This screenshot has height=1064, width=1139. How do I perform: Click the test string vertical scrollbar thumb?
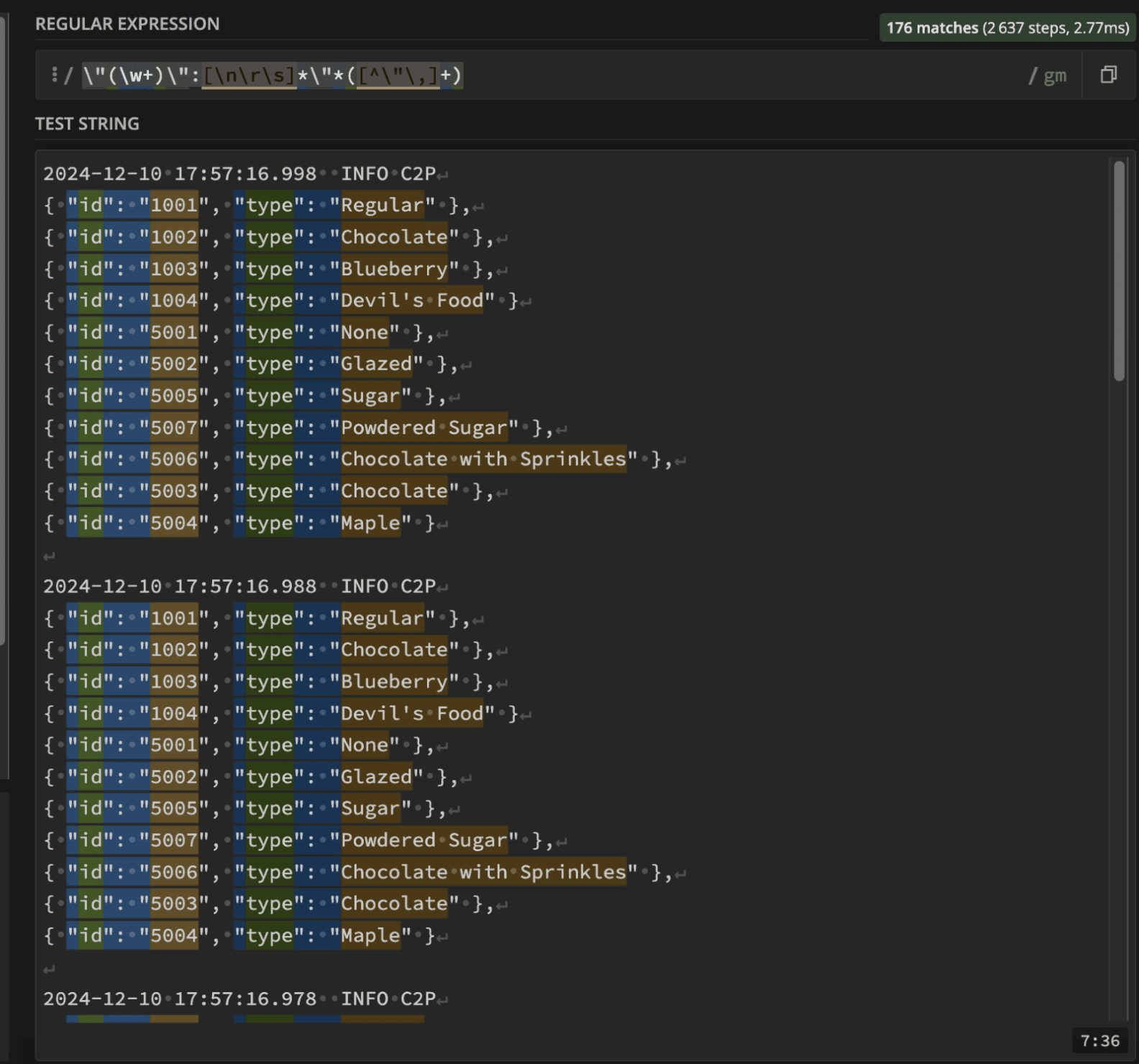[x=1119, y=270]
